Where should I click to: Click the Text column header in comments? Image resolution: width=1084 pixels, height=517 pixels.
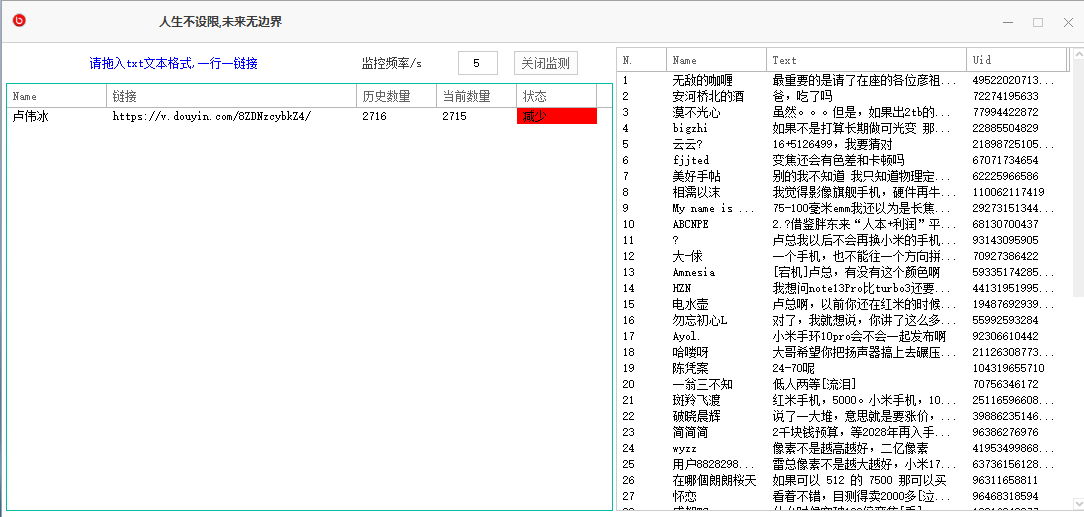(x=866, y=60)
